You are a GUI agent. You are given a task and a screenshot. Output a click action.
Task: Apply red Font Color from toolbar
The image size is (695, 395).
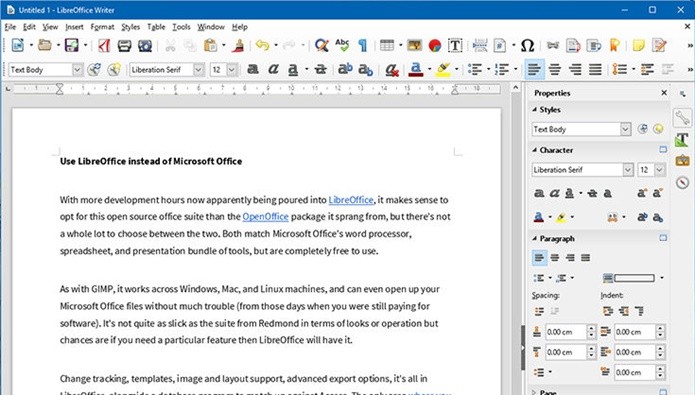pyautogui.click(x=416, y=70)
